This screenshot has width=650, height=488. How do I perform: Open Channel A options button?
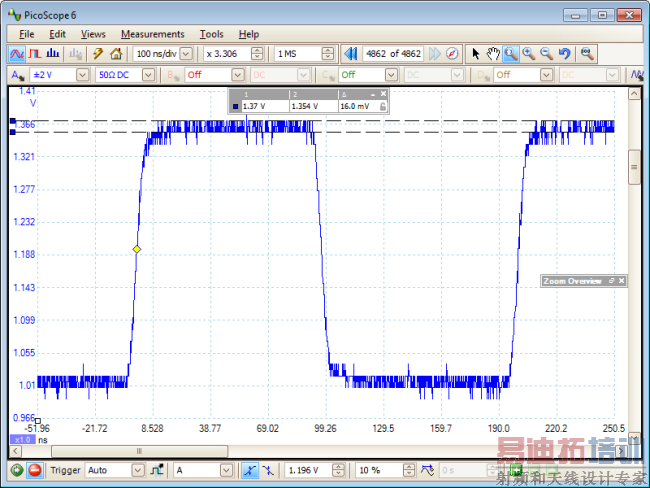[x=17, y=75]
